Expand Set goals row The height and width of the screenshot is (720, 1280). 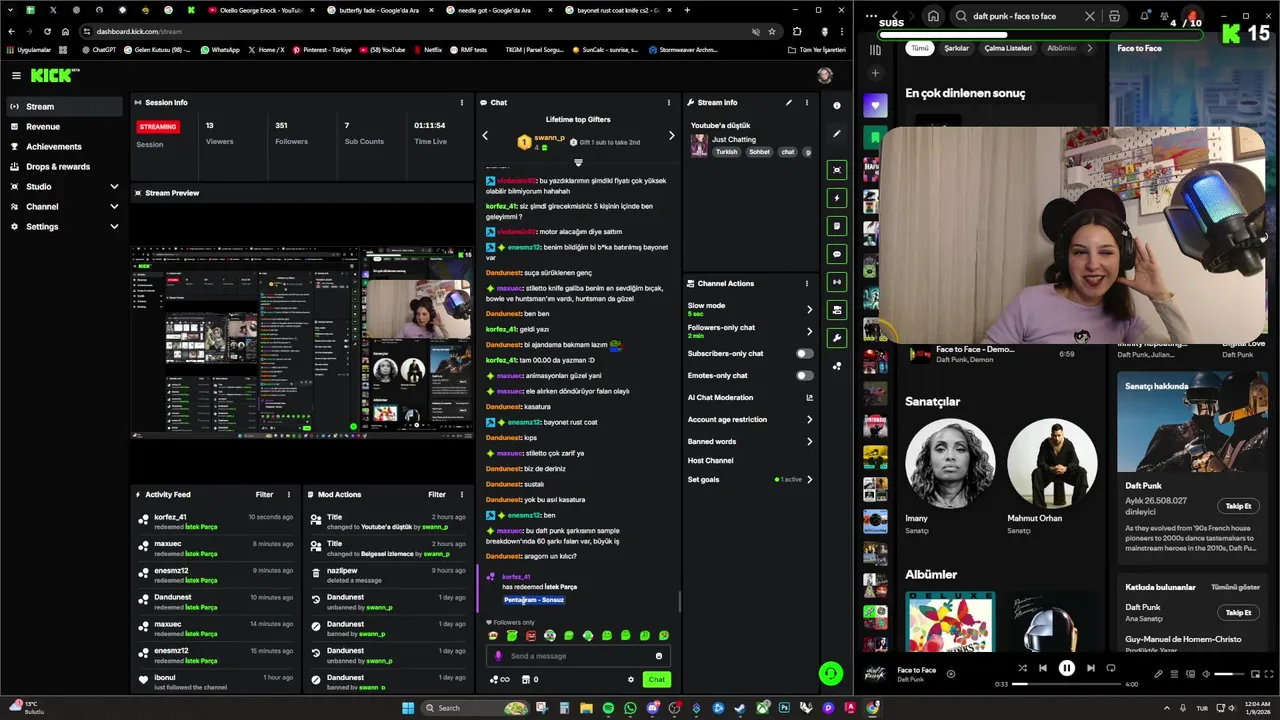click(x=750, y=479)
